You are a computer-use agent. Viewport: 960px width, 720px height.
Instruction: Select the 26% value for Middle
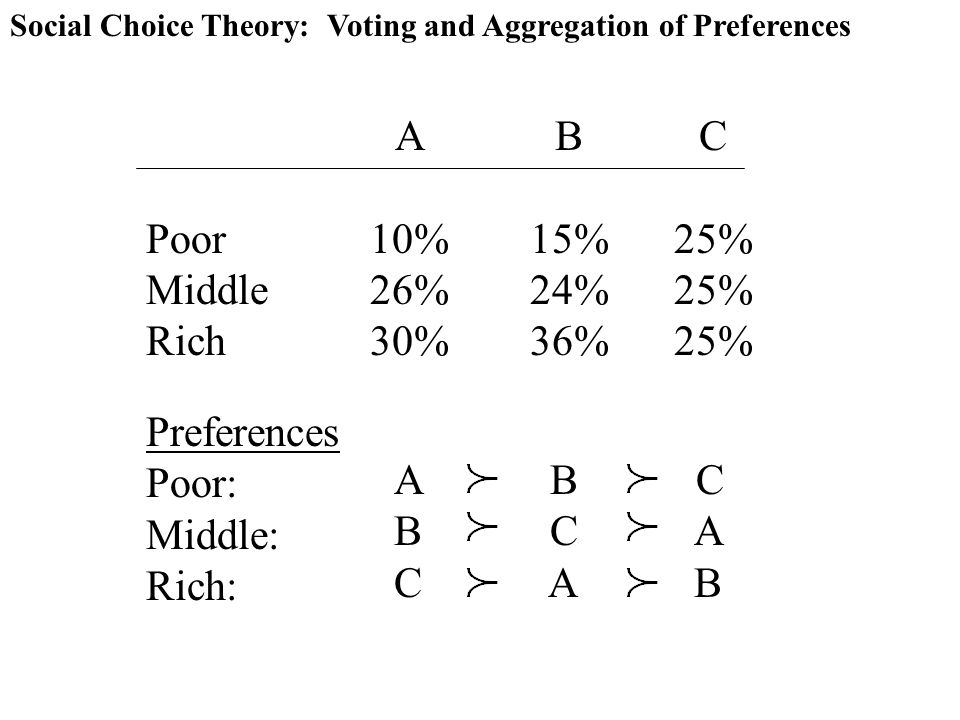(x=409, y=290)
